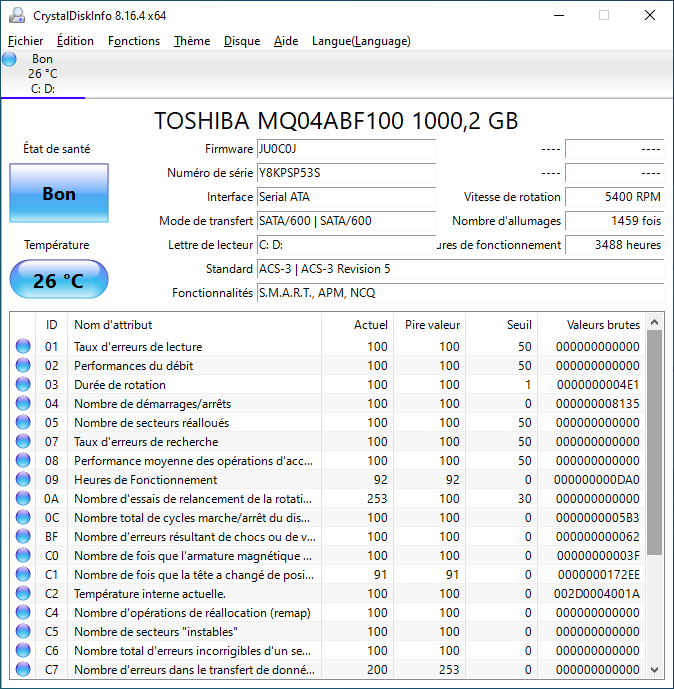Open the Thème menu

point(192,41)
